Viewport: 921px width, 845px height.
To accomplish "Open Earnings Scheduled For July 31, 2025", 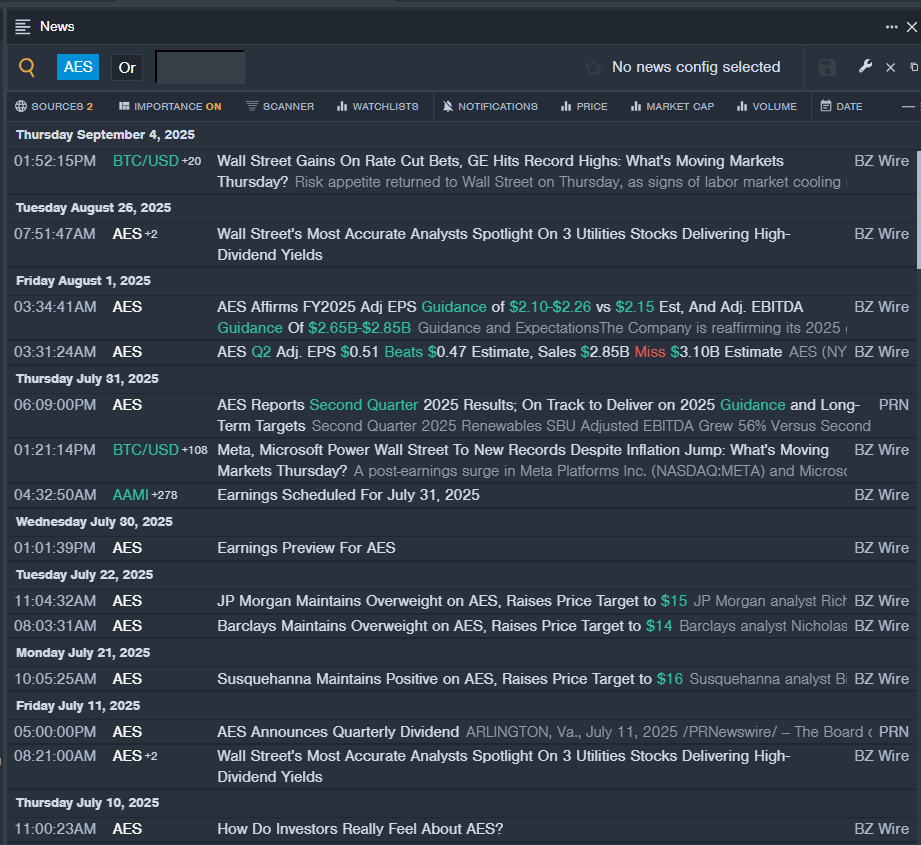I will pos(348,495).
